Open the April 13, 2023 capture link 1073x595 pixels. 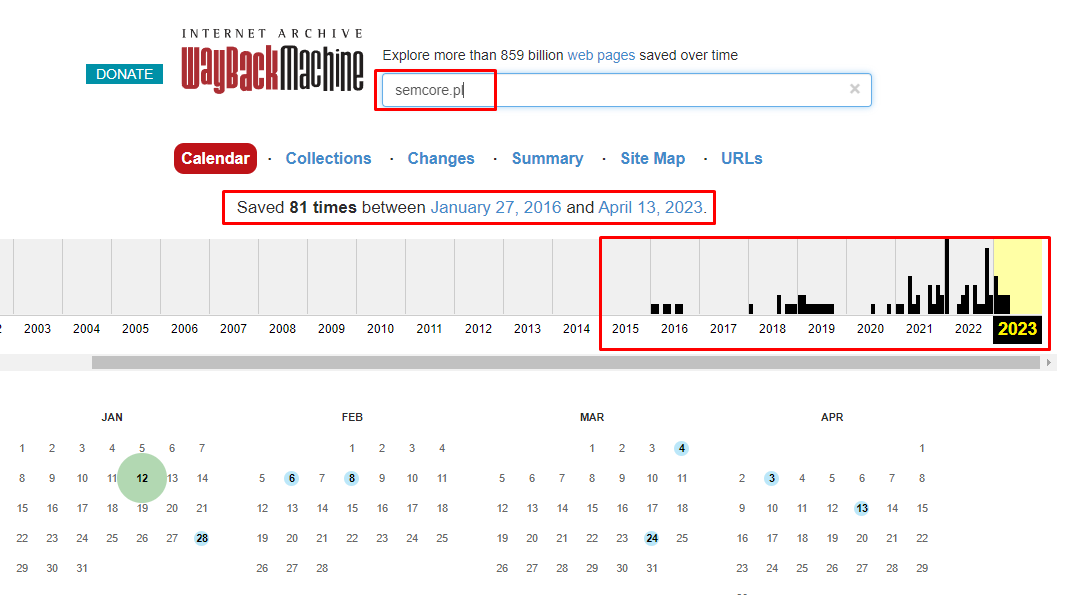pyautogui.click(x=650, y=207)
